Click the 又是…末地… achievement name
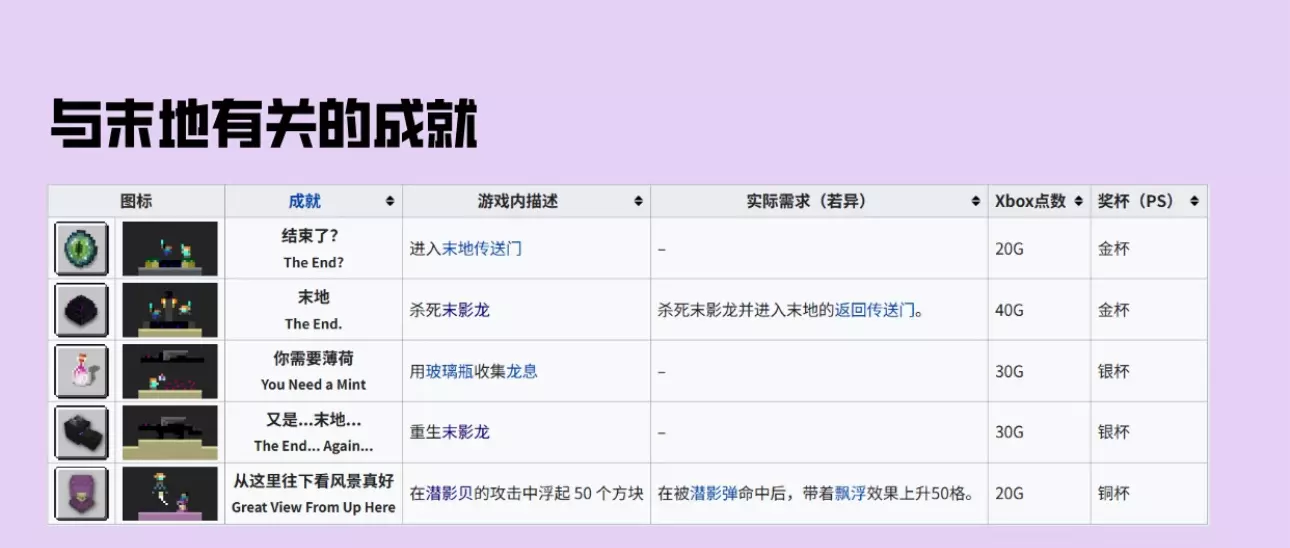This screenshot has width=1290, height=548. click(313, 419)
